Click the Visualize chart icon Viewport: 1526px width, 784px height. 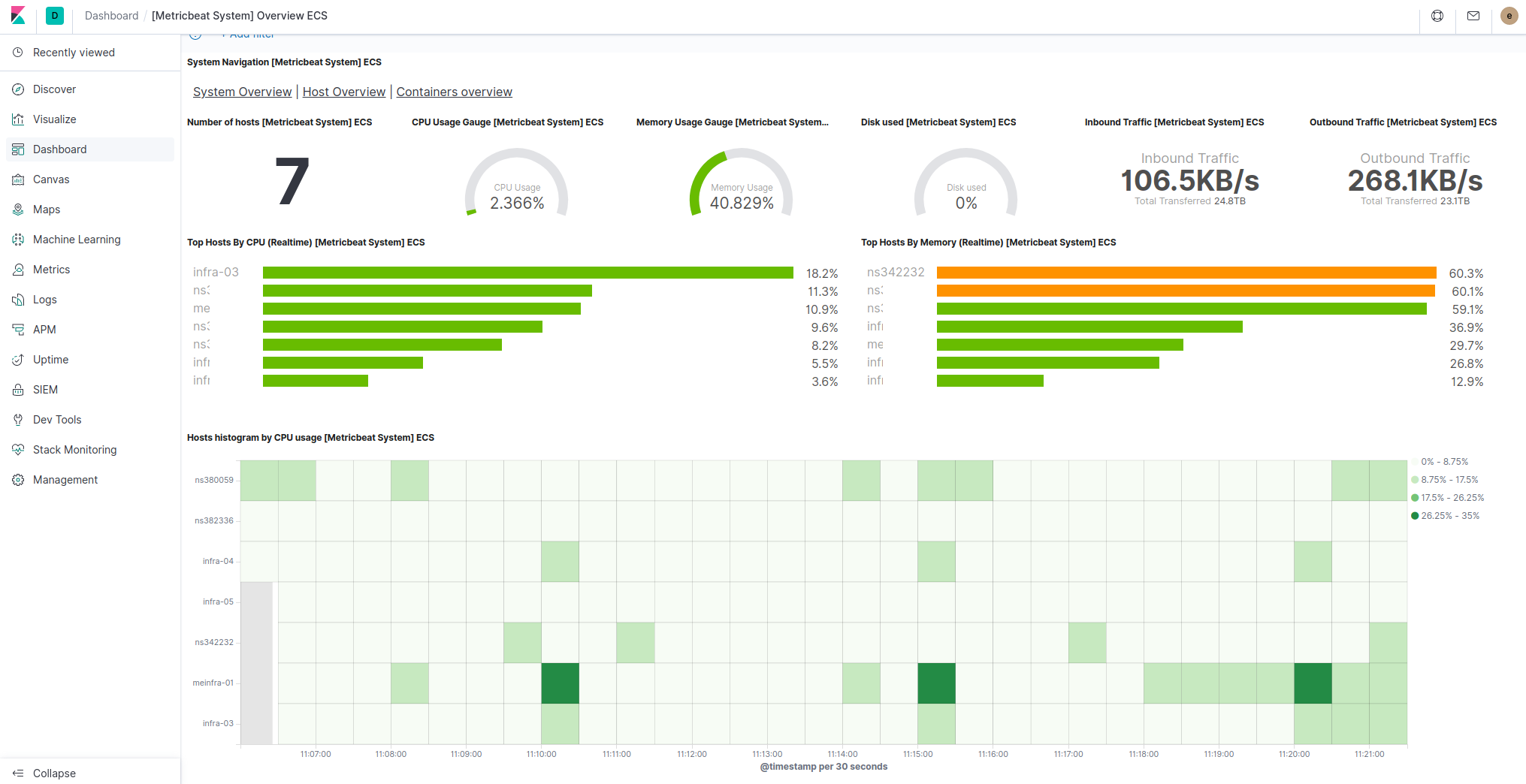point(18,119)
